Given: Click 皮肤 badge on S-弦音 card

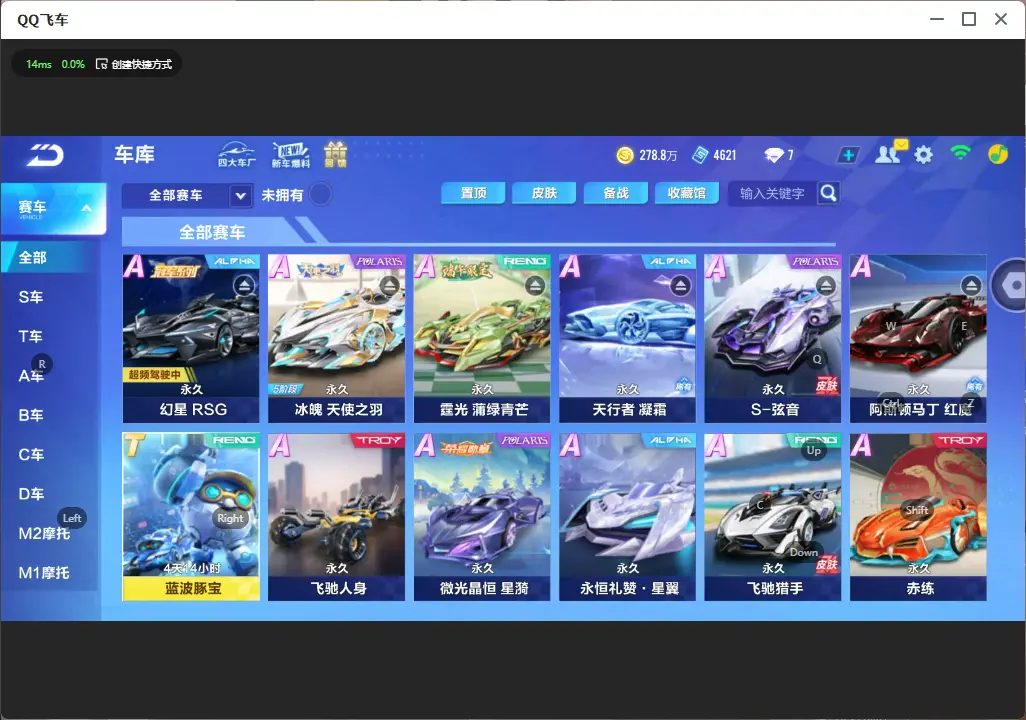Looking at the screenshot, I should (827, 386).
